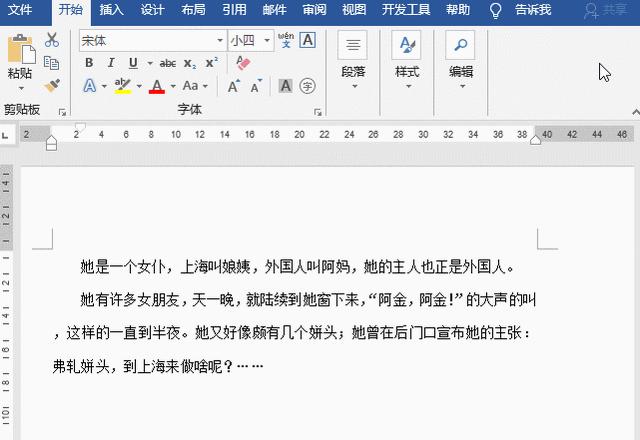Collapse the ribbon with the caret

635,112
